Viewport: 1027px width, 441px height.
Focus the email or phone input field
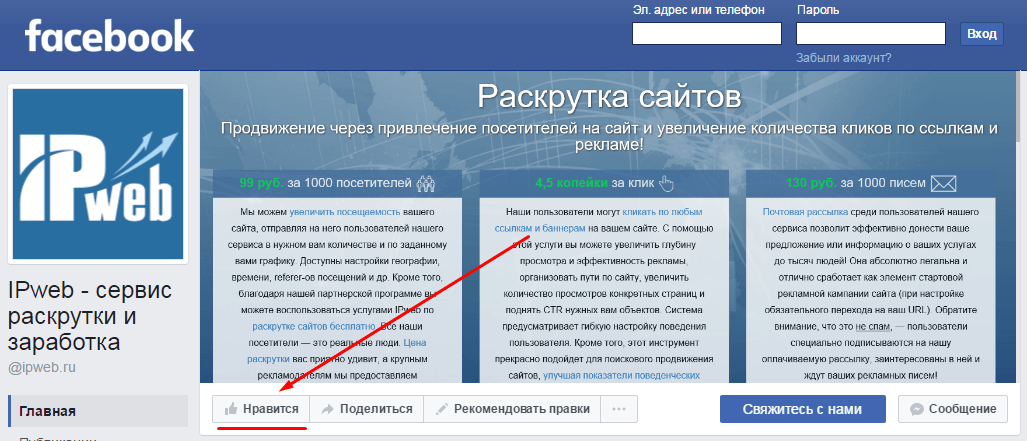707,34
